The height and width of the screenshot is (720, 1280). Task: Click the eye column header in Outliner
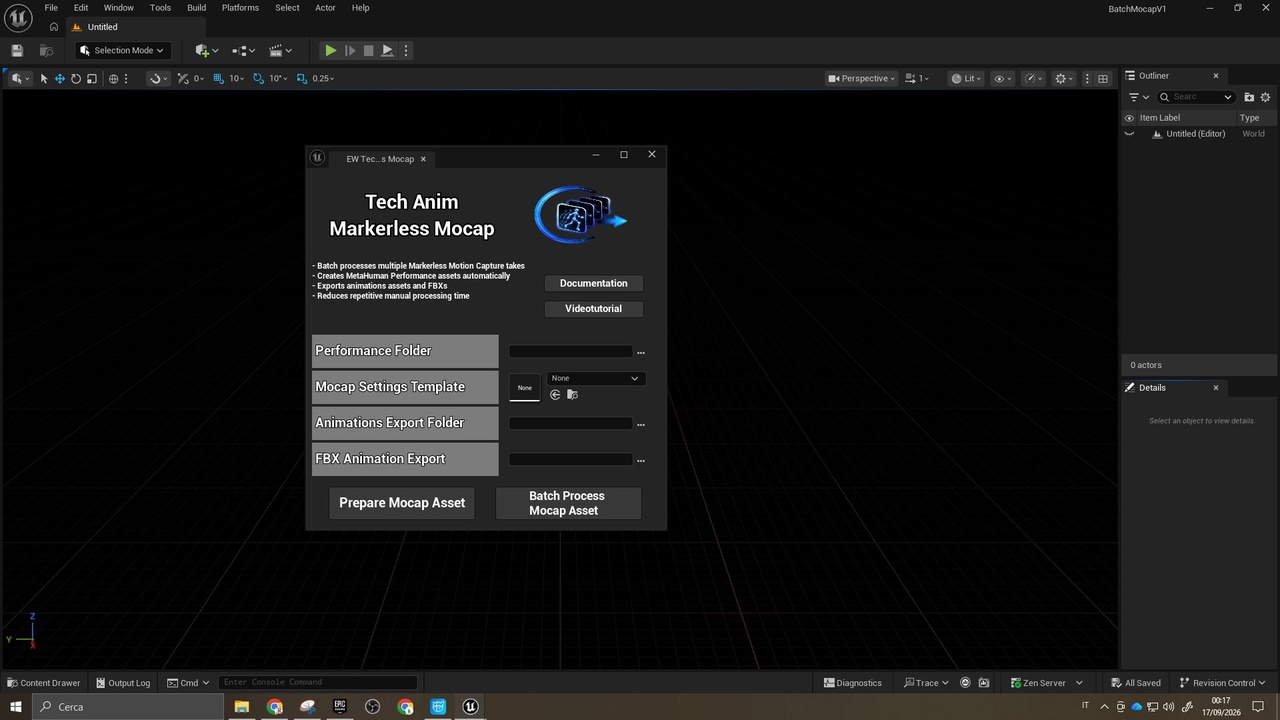click(1130, 117)
